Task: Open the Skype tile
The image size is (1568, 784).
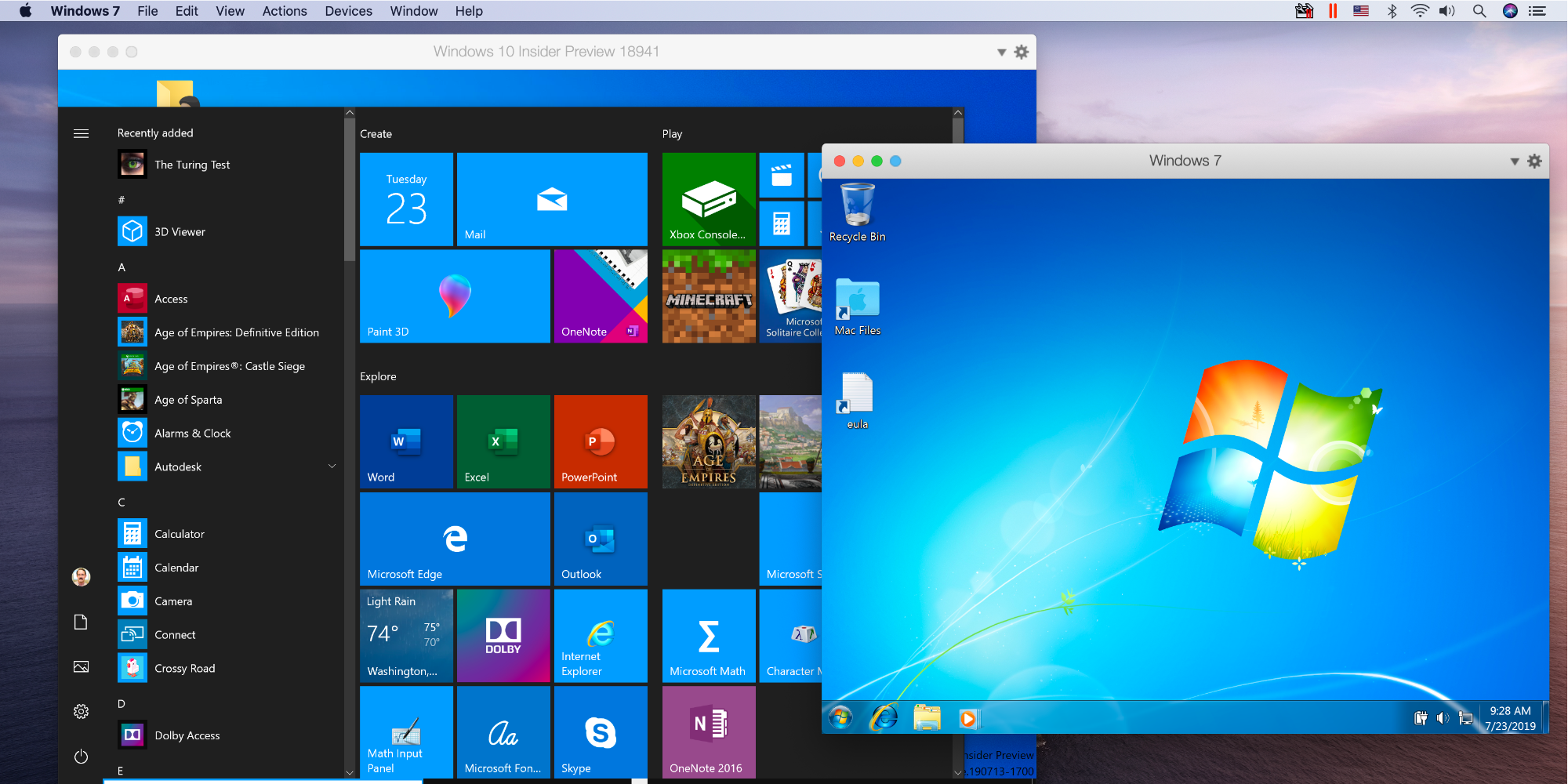Action: pos(600,733)
